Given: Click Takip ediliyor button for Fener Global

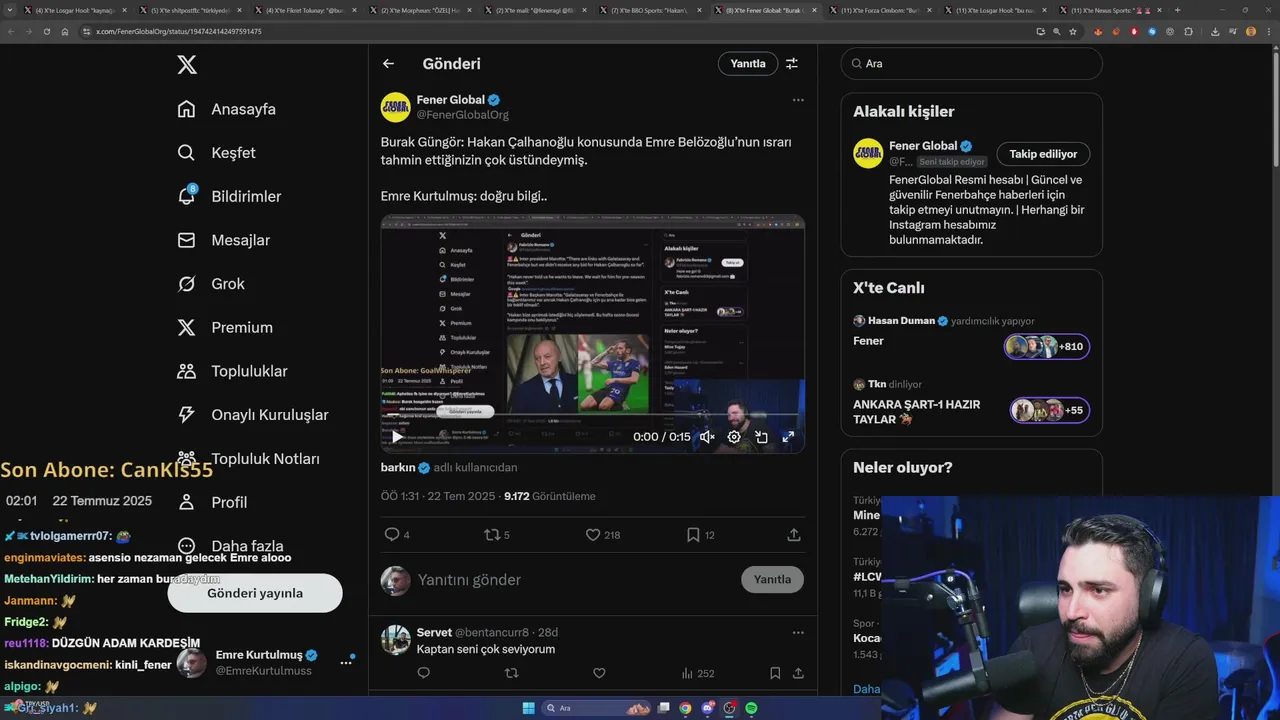Looking at the screenshot, I should pos(1043,154).
